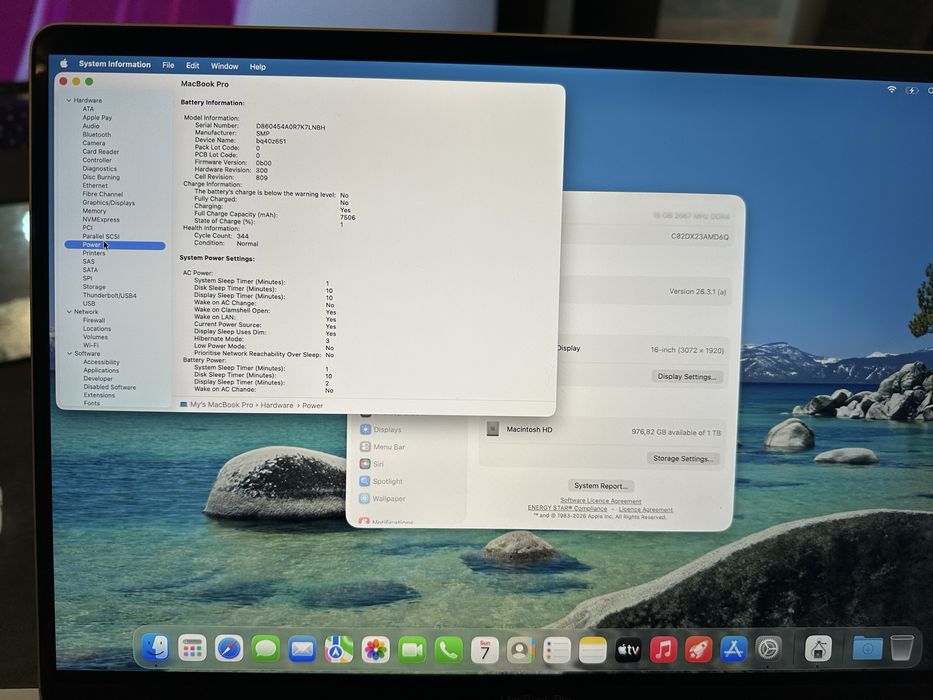Viewport: 933px width, 700px height.
Task: Select Applications under Software
Action: [x=101, y=370]
